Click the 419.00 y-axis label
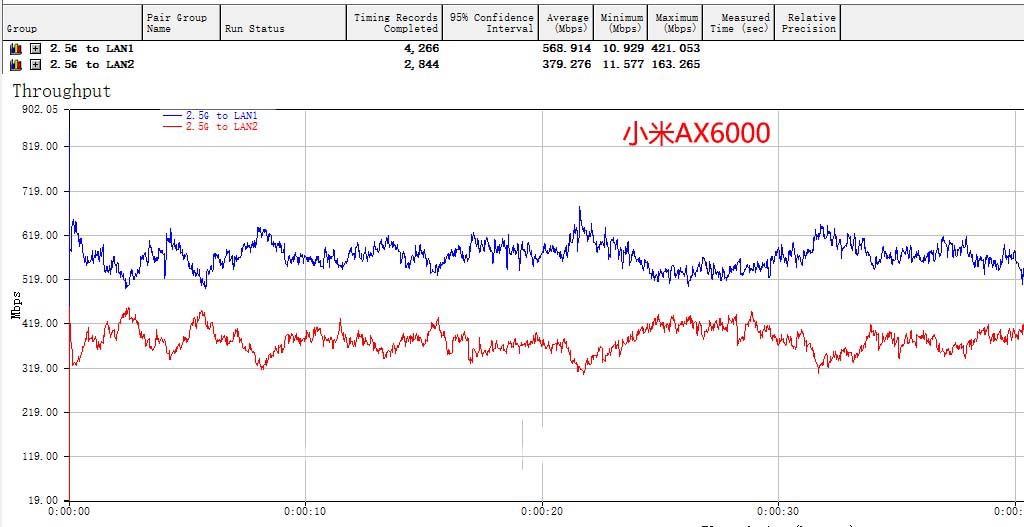 point(40,324)
